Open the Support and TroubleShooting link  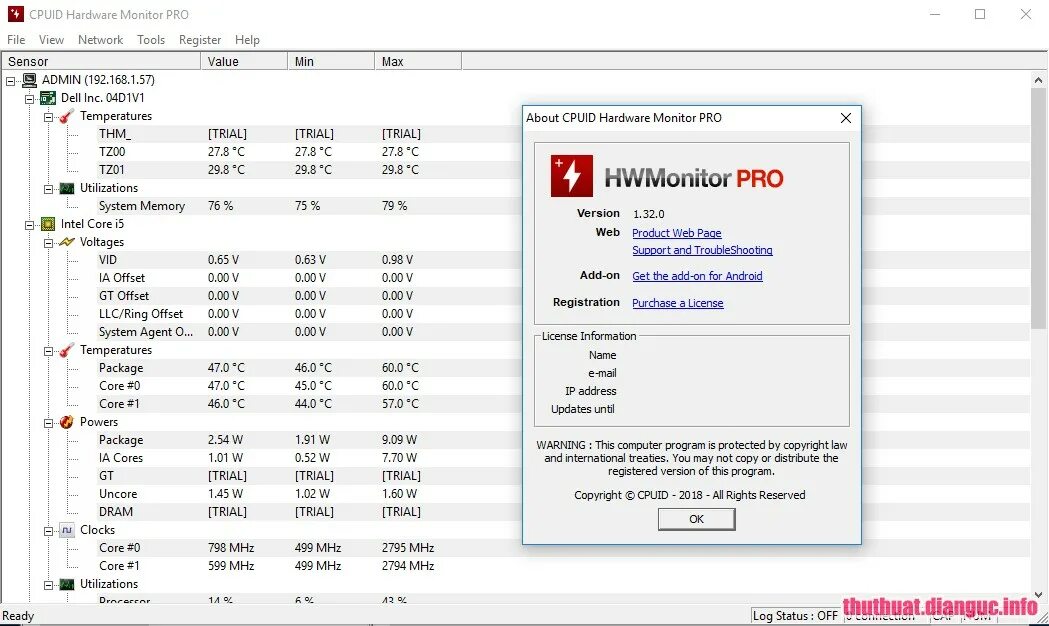pyautogui.click(x=702, y=250)
